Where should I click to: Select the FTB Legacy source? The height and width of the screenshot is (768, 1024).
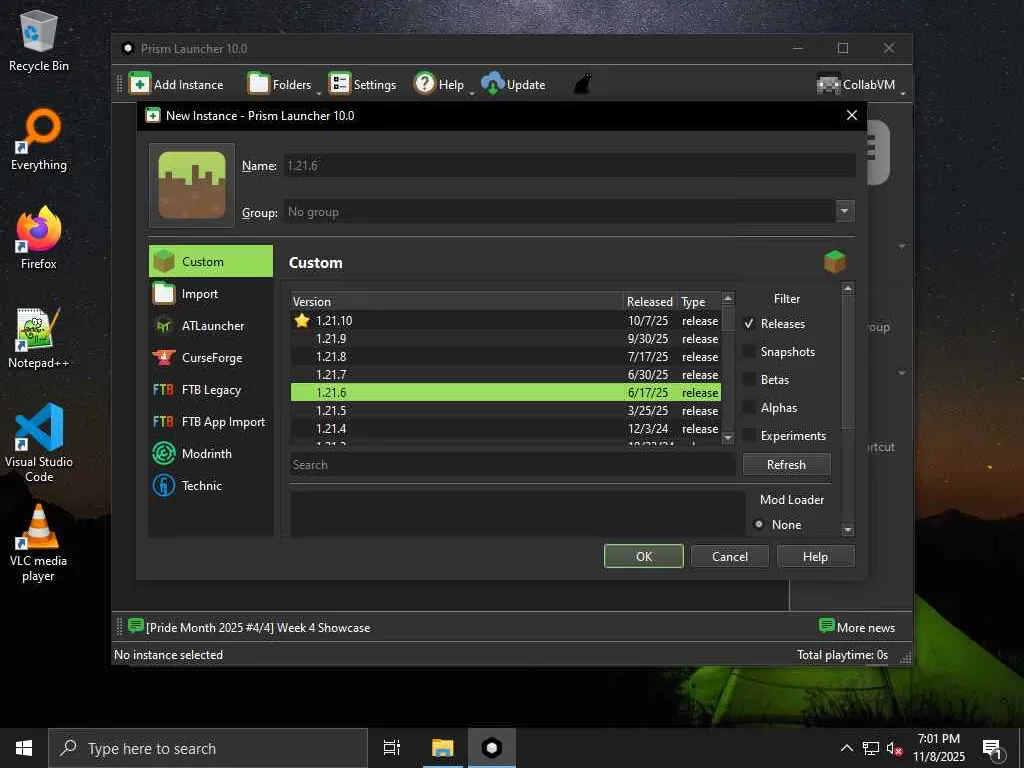[210, 389]
